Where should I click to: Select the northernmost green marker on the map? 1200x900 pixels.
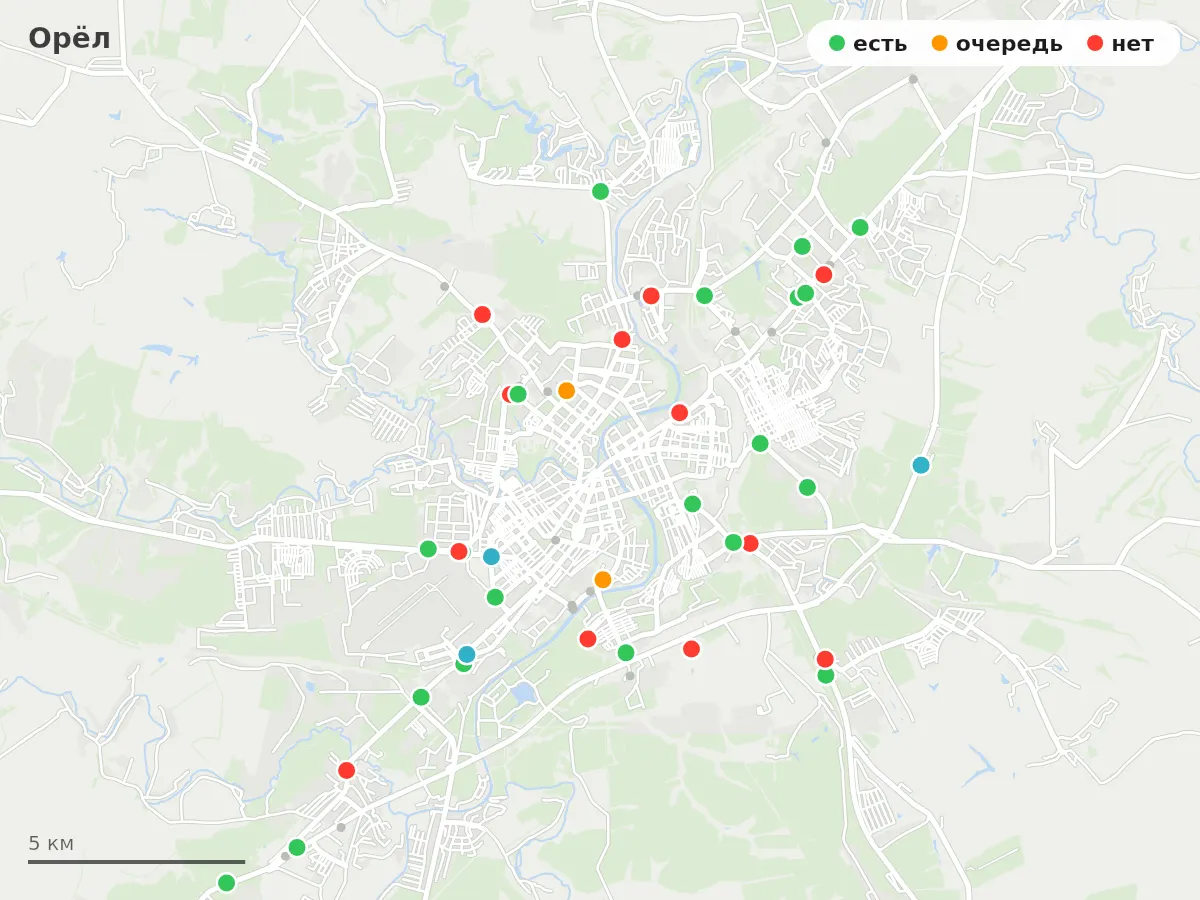[x=600, y=191]
